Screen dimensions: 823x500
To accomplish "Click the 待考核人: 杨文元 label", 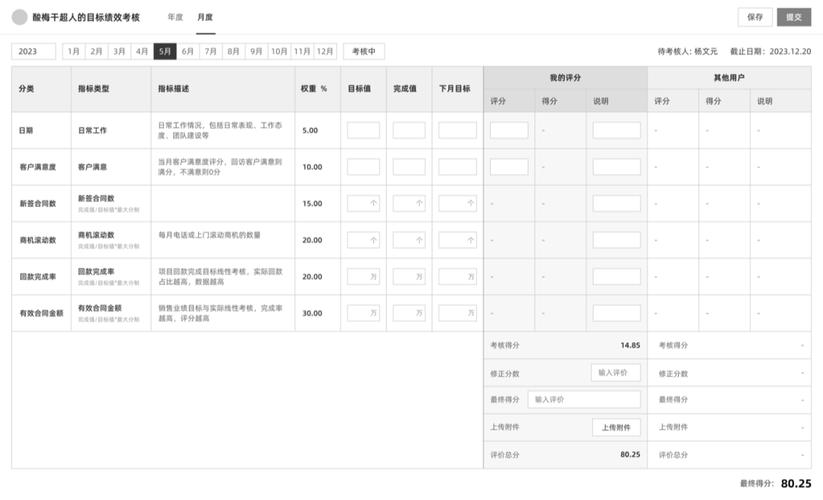I will [x=687, y=51].
